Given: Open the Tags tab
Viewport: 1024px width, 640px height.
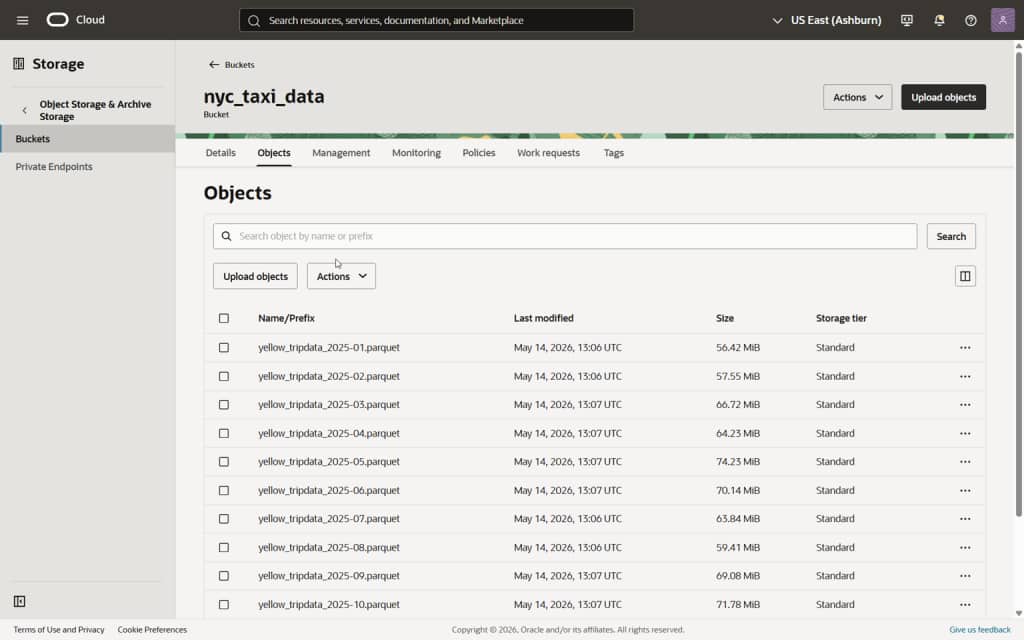Looking at the screenshot, I should 613,153.
